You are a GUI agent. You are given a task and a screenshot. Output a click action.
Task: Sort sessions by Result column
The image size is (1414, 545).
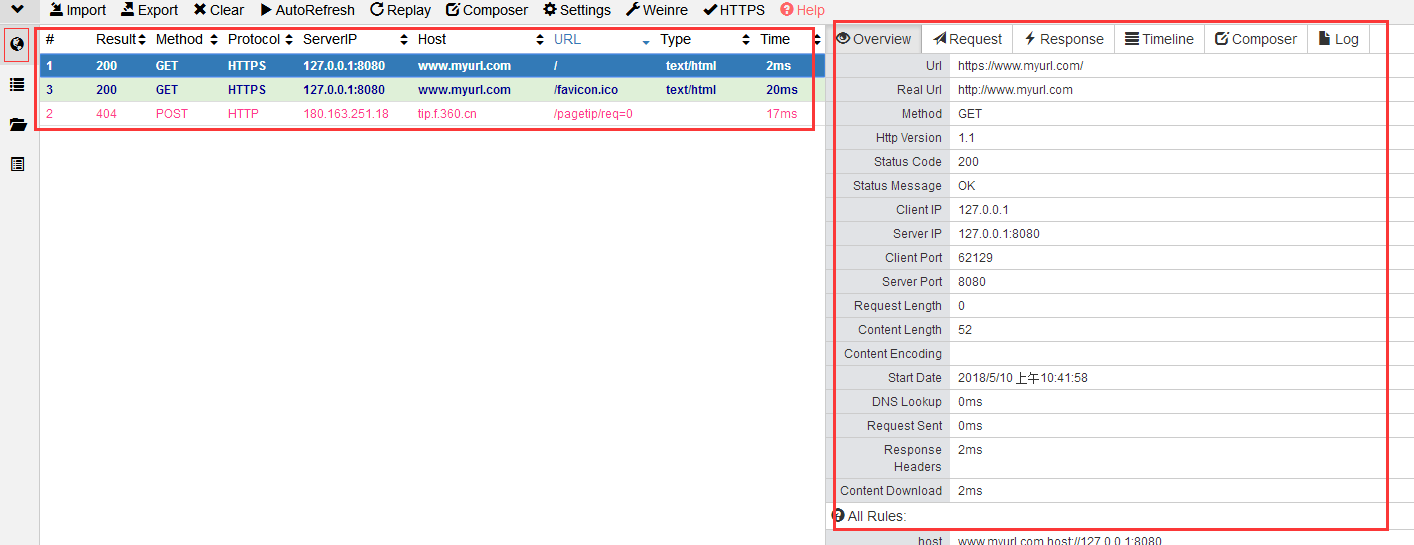click(x=121, y=39)
